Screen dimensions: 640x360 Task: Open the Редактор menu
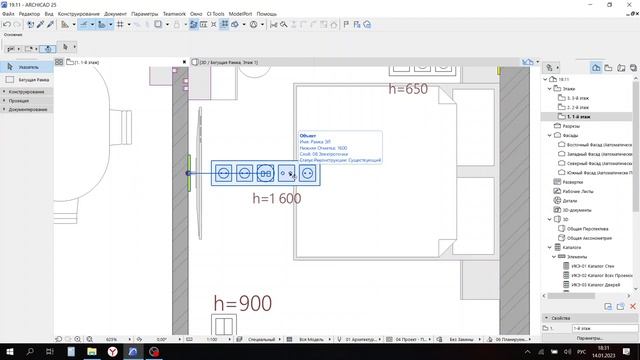(x=29, y=14)
